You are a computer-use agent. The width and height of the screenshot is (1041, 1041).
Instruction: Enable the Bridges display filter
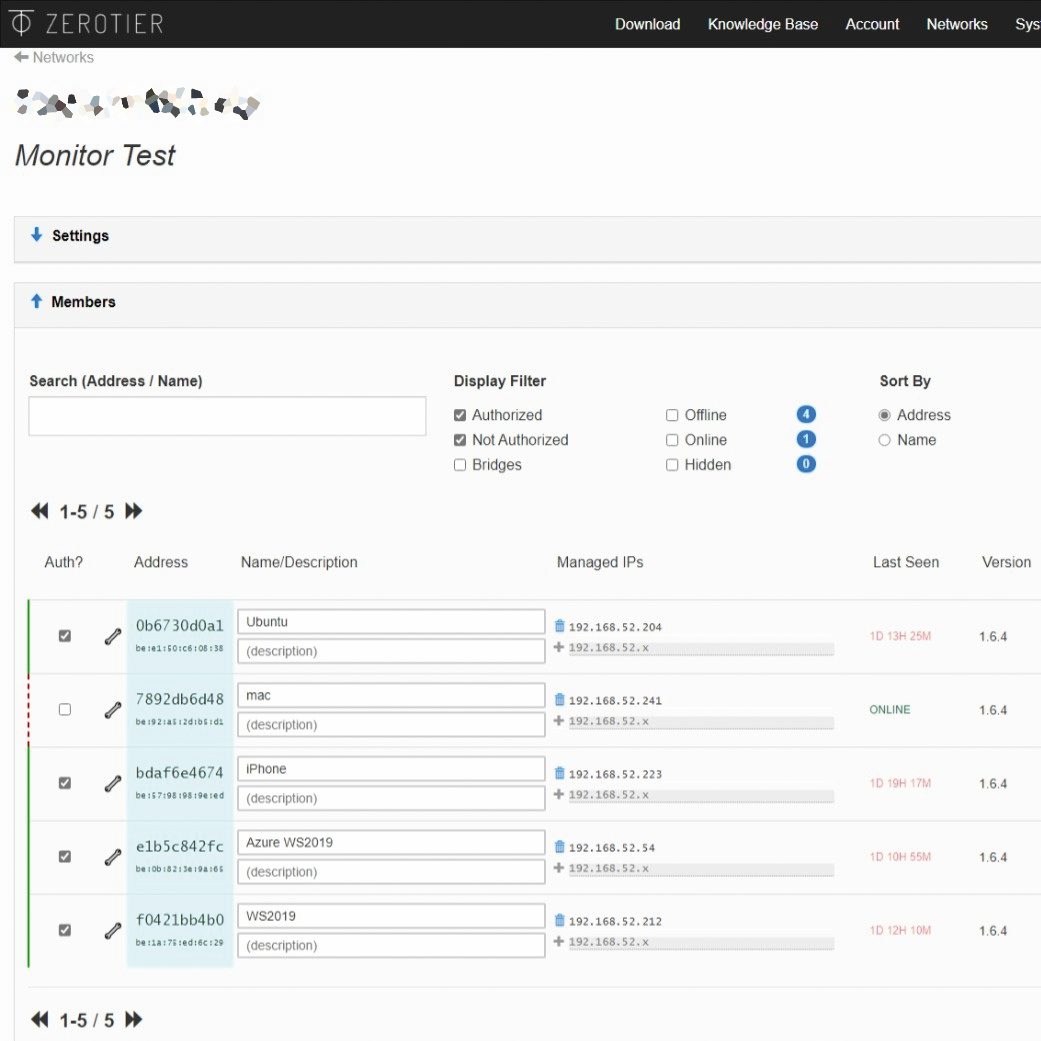[459, 465]
